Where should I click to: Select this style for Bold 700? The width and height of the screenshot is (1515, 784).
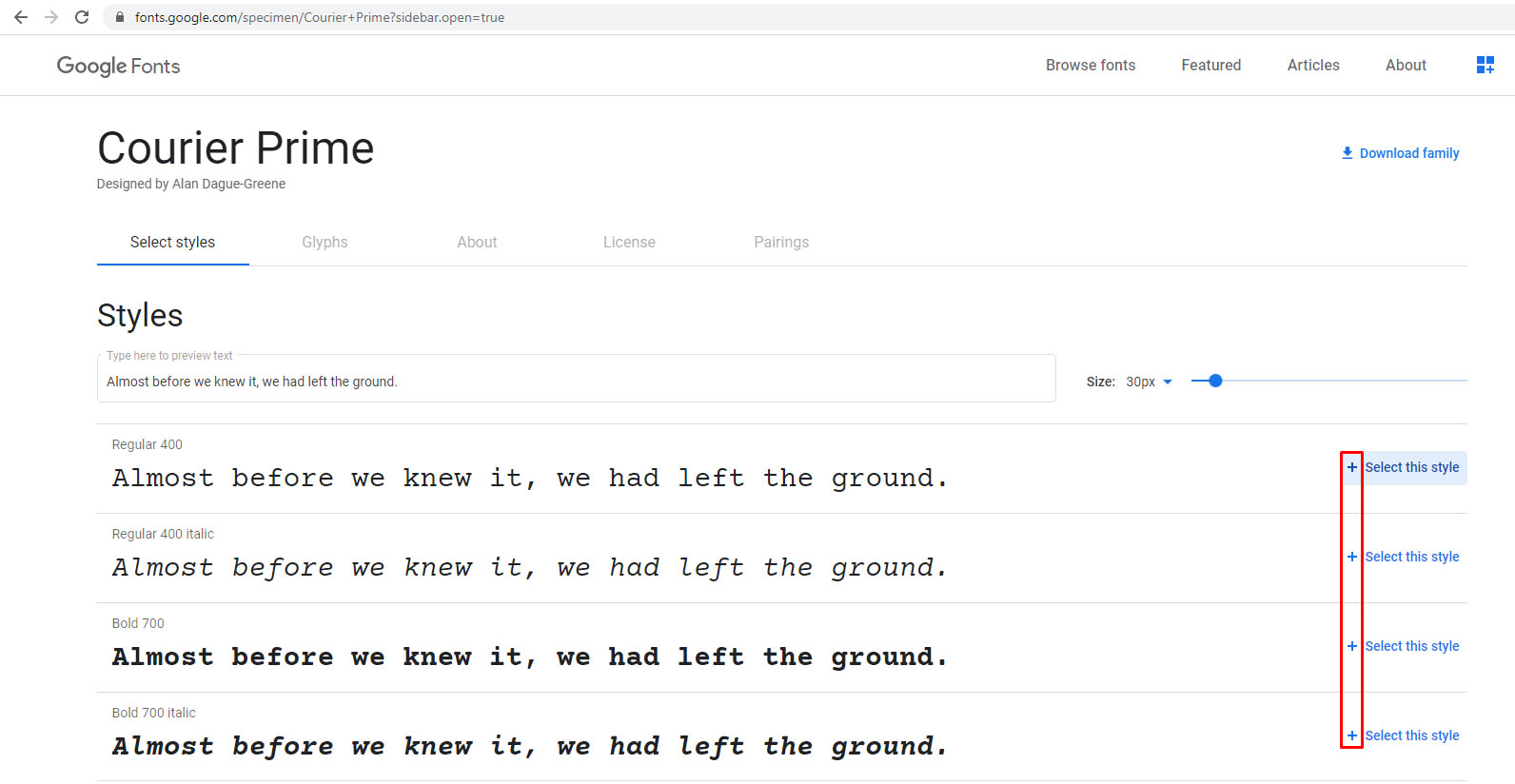point(1412,646)
